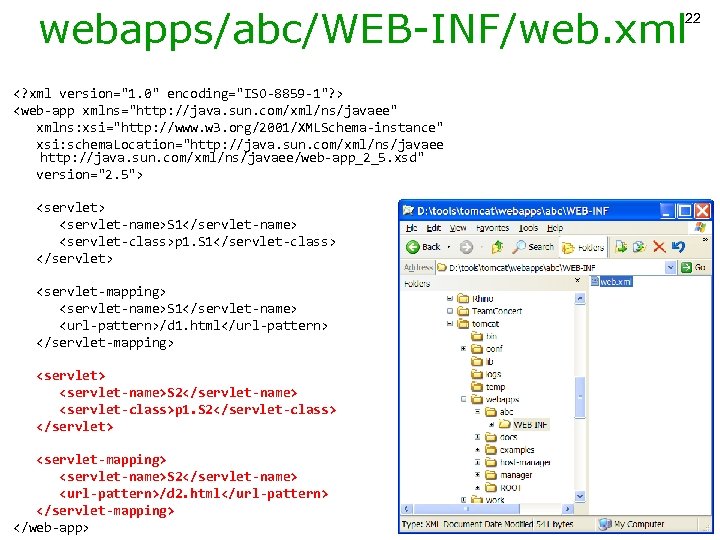Screen dimensions: 720x540
Task: Open the Back history dropdown arrow
Action: click(449, 248)
